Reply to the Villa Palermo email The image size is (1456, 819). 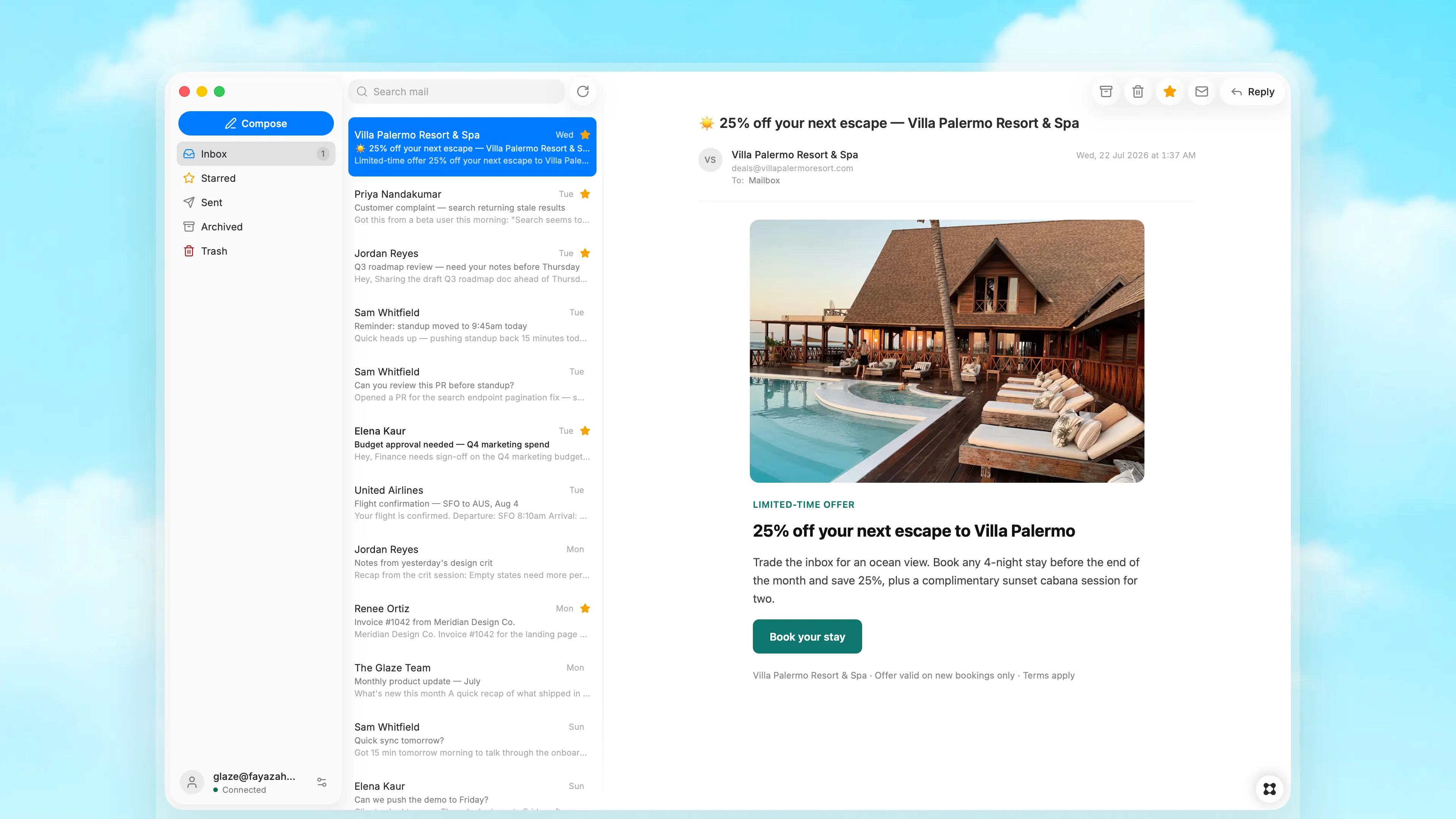1253,91
